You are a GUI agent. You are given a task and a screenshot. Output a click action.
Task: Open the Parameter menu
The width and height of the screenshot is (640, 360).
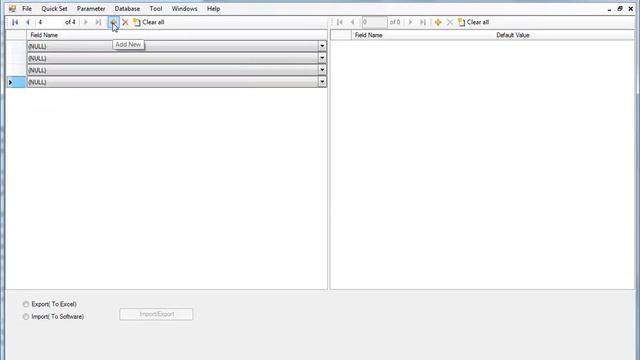pos(91,9)
